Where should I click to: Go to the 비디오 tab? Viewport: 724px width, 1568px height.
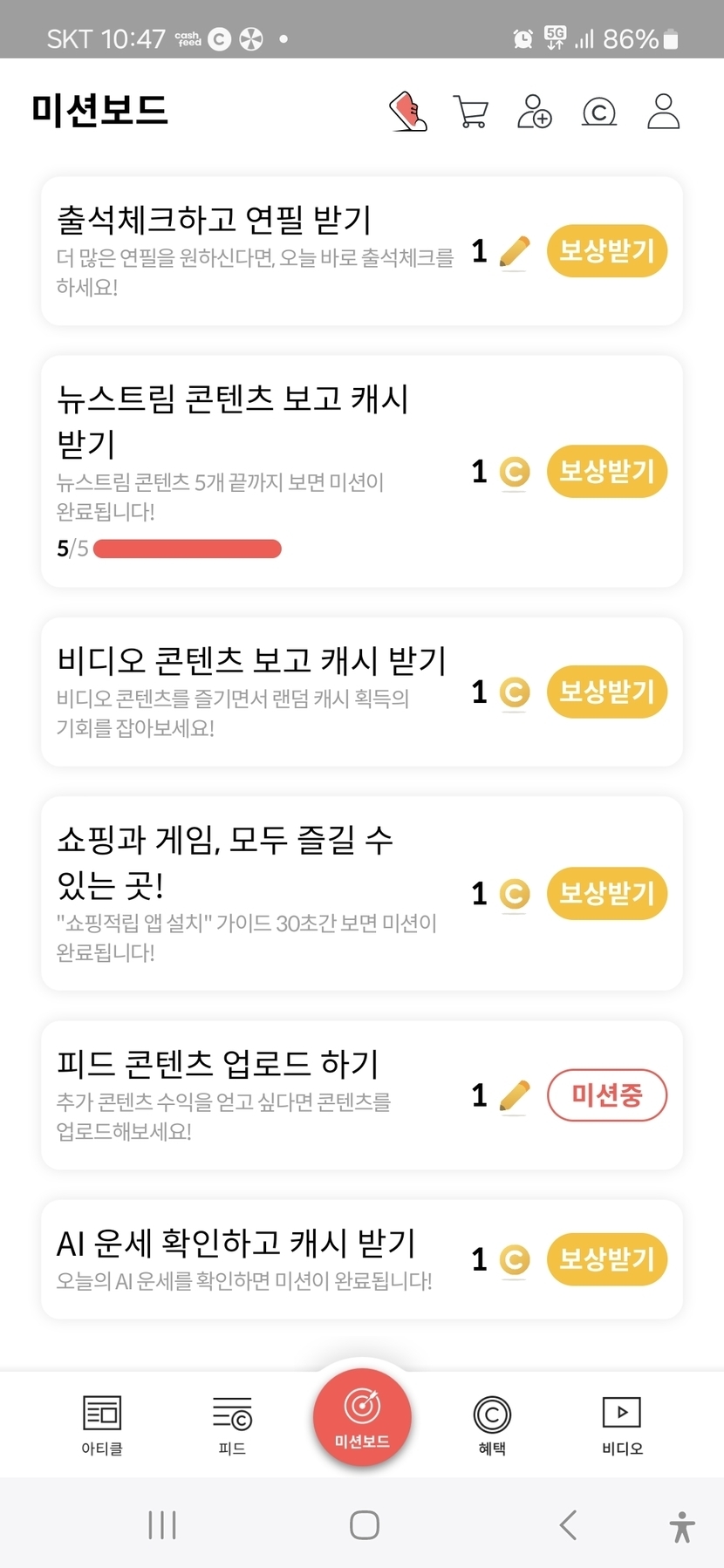point(622,1424)
